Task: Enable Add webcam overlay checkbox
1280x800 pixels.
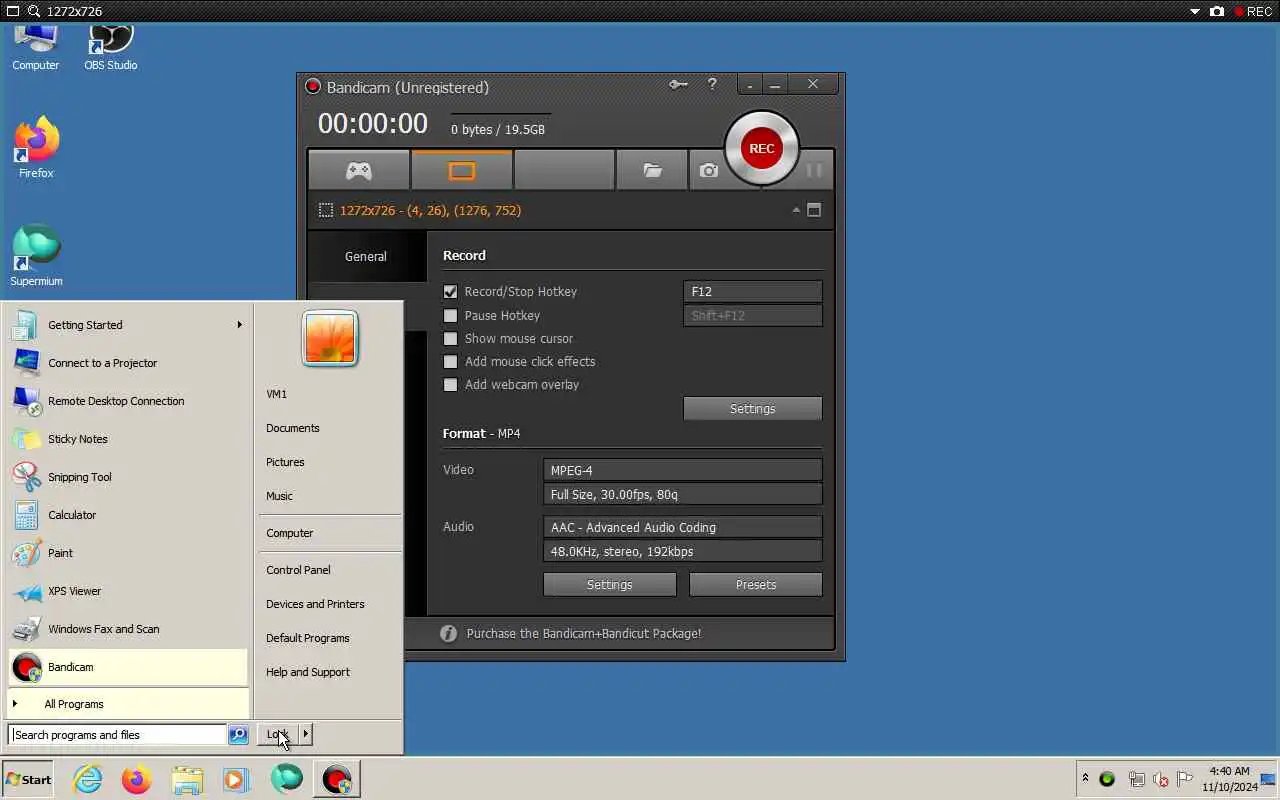Action: (x=450, y=384)
